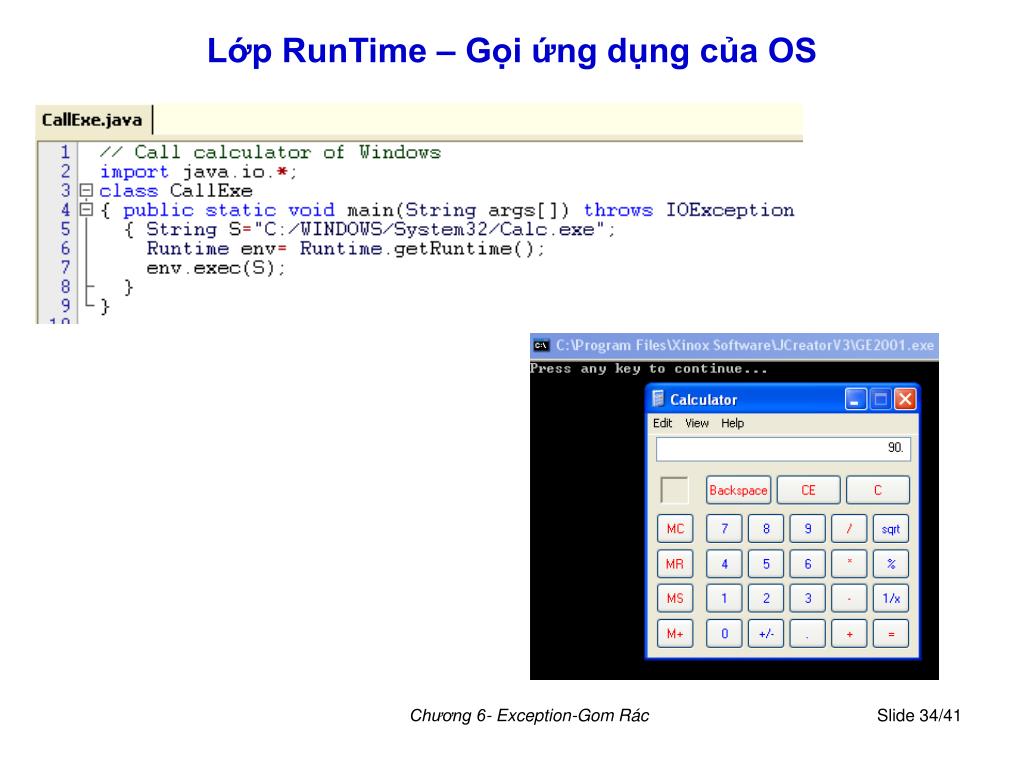The width and height of the screenshot is (1024, 768).
Task: Click the 1/x reciprocal calculator key
Action: [891, 599]
